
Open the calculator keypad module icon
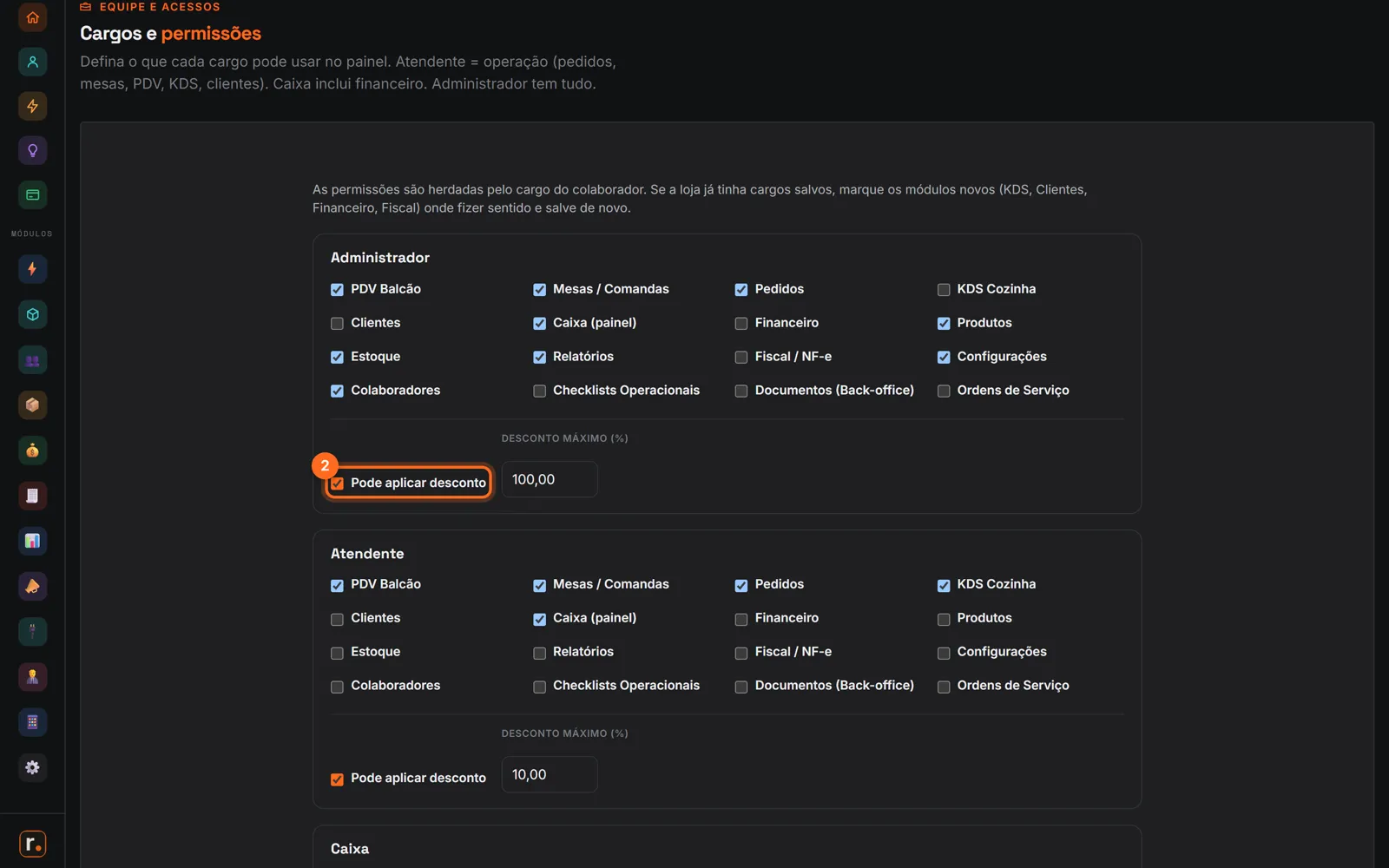pos(32,722)
